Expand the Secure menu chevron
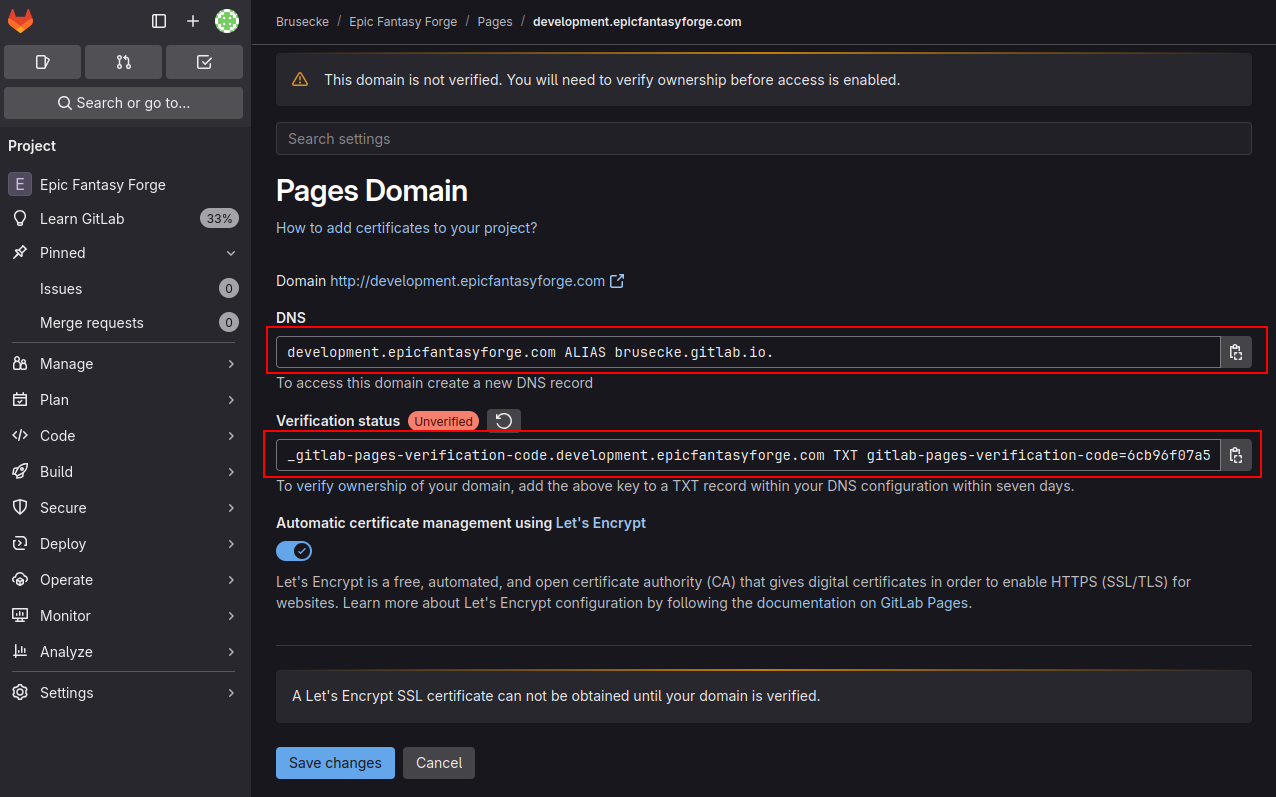1276x797 pixels. pos(231,508)
